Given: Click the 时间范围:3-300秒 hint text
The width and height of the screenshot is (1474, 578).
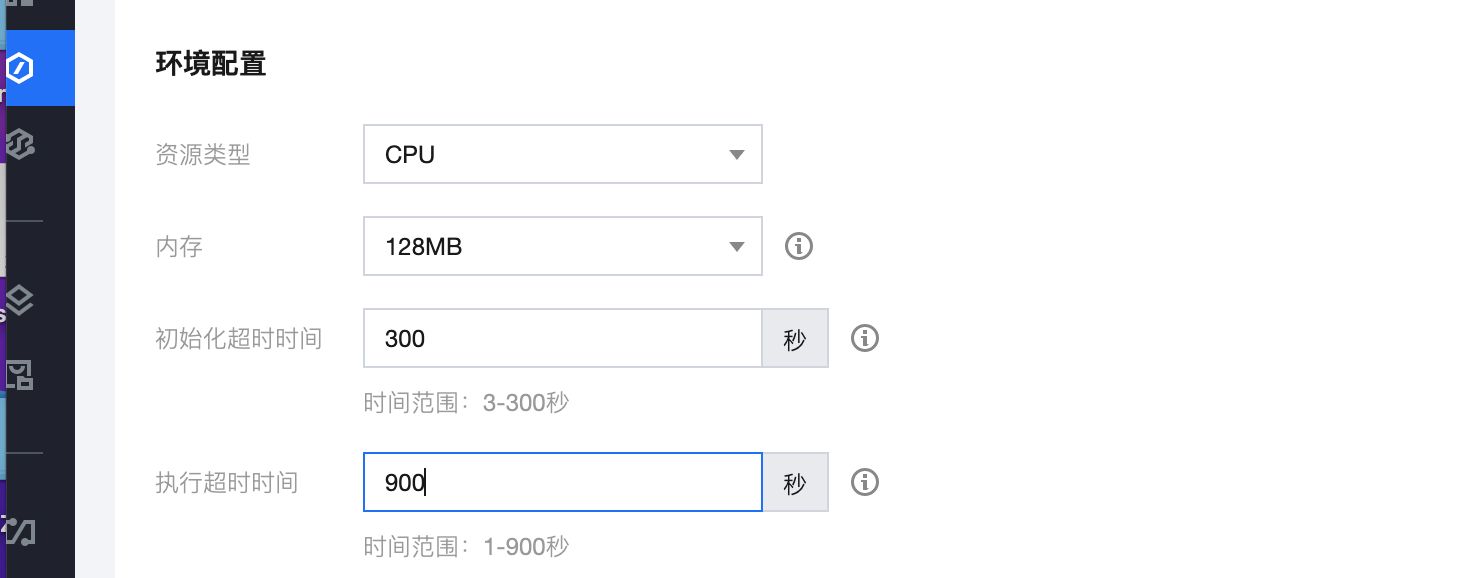Looking at the screenshot, I should [467, 403].
